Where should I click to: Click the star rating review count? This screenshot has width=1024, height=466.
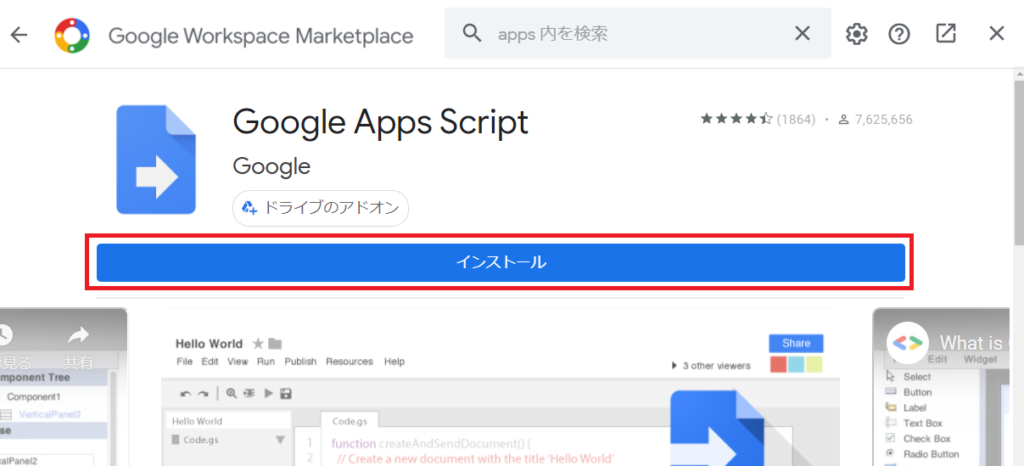click(x=798, y=119)
